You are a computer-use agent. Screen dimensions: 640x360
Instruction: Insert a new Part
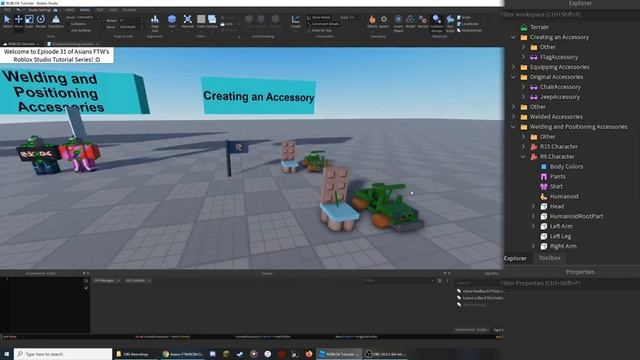pyautogui.click(x=172, y=21)
